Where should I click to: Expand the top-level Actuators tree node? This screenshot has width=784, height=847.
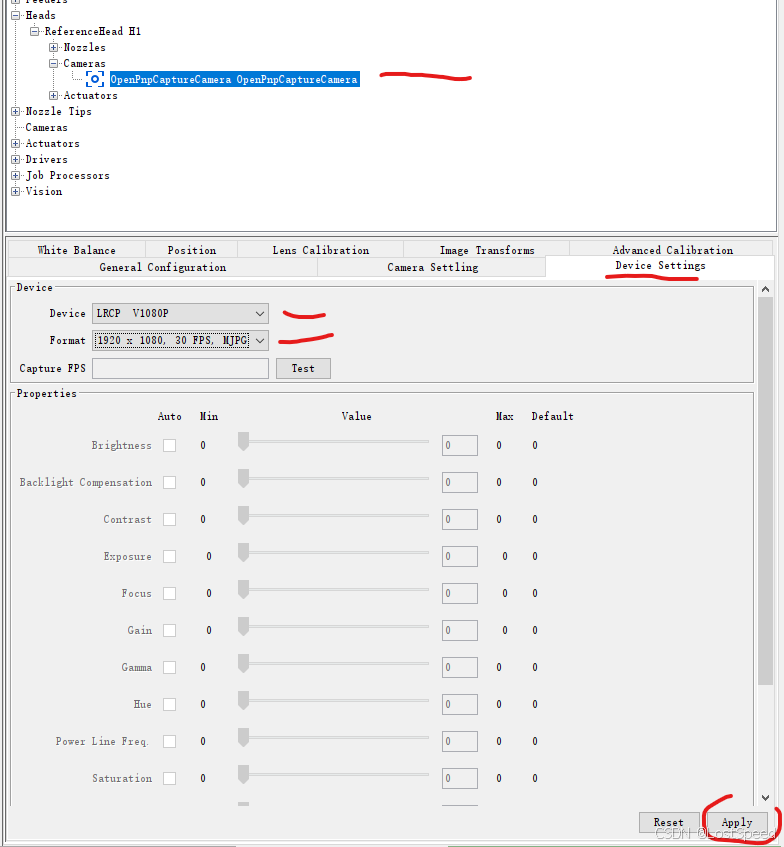tap(16, 144)
